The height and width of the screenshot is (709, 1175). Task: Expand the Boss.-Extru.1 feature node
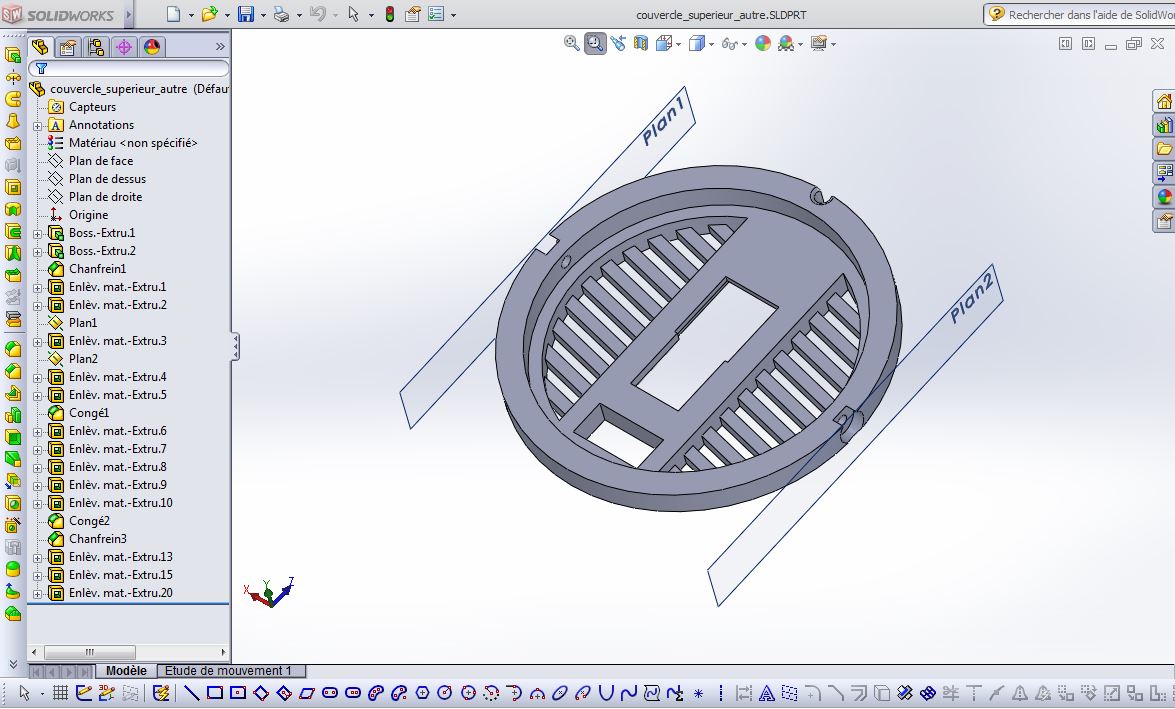coord(37,233)
